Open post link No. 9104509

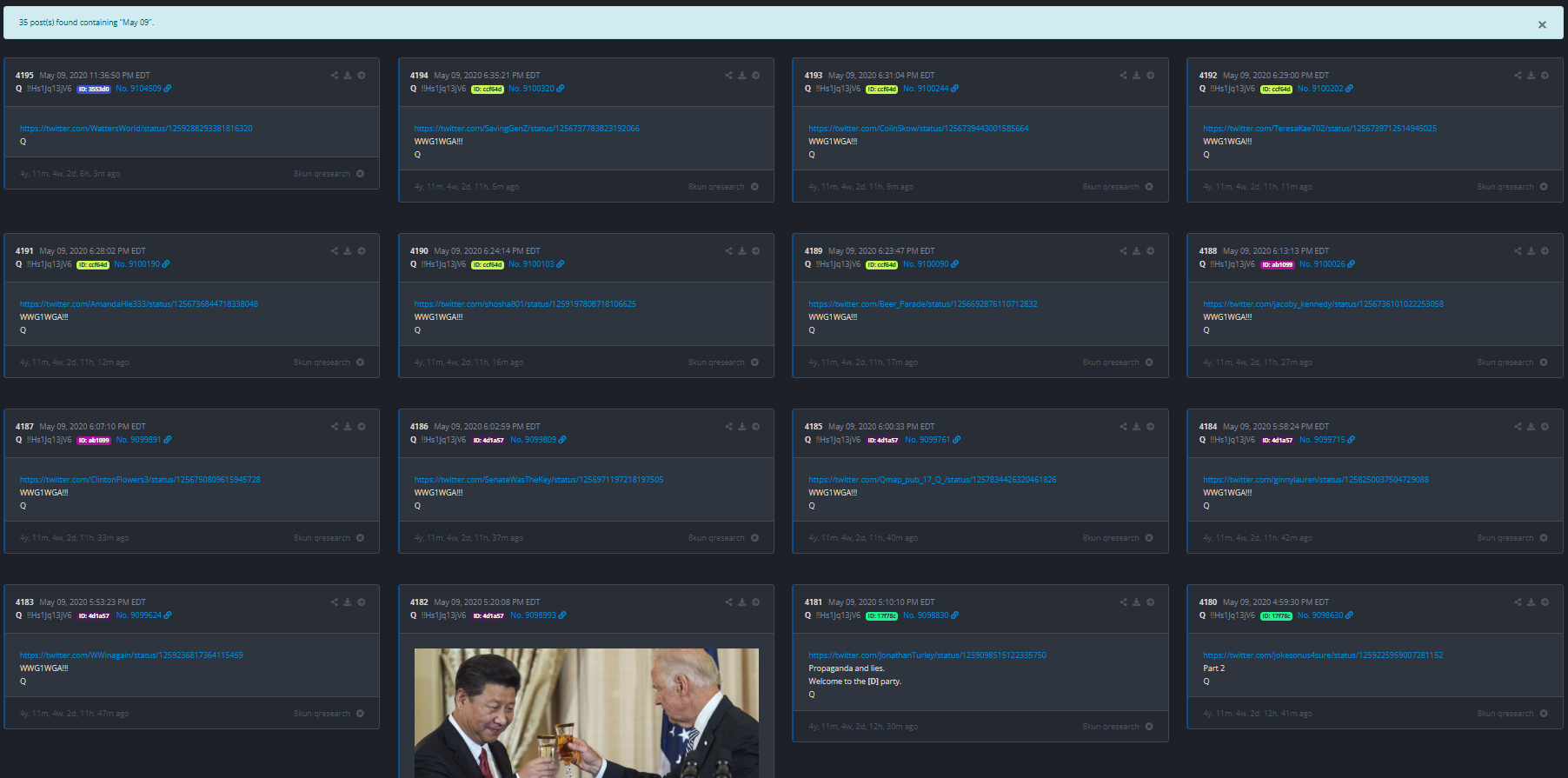(143, 89)
